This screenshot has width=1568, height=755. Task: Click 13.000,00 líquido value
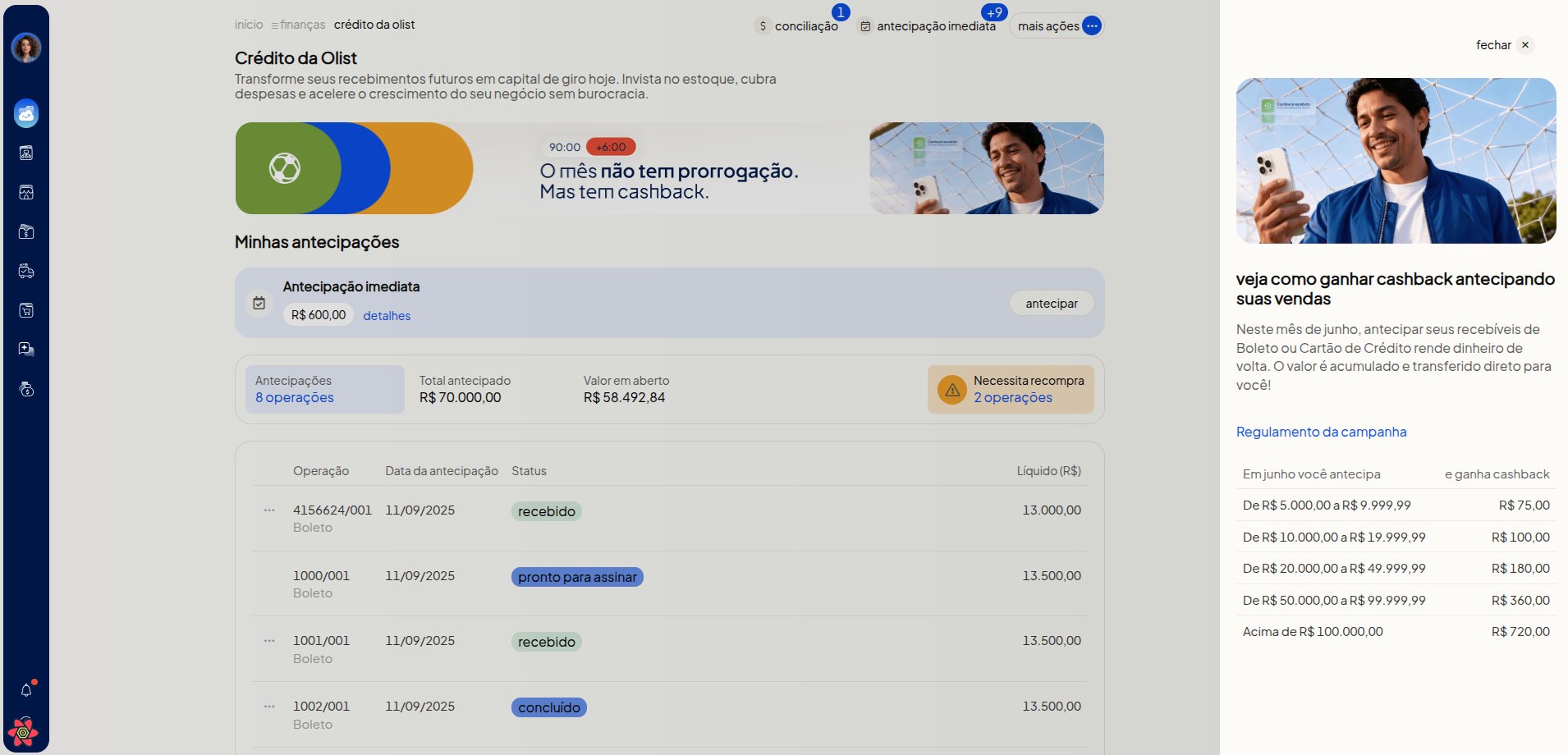(x=1052, y=510)
